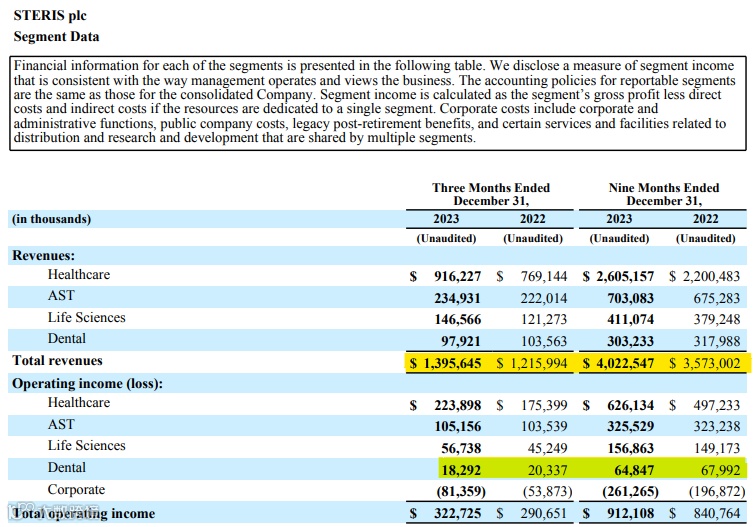Click Healthcare revenue value 769,144
Image resolution: width=754 pixels, height=527 pixels.
[x=544, y=276]
